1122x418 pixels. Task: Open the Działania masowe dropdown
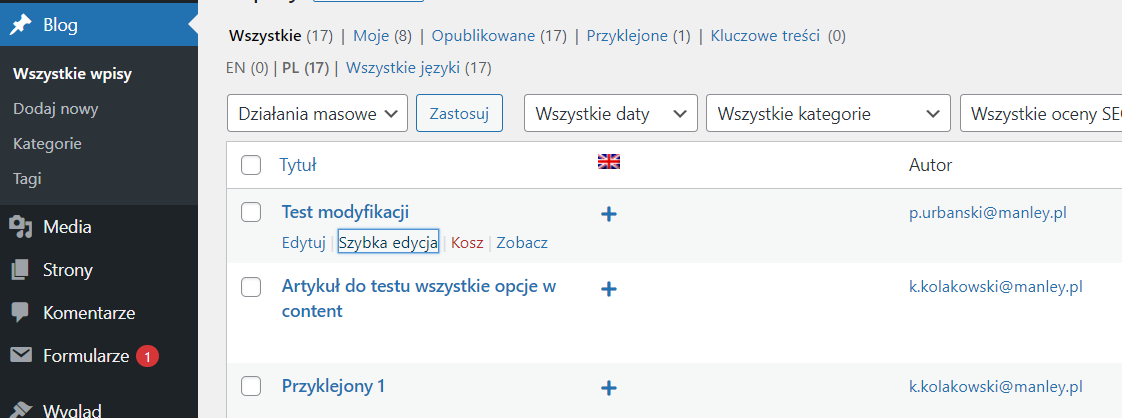coord(318,113)
